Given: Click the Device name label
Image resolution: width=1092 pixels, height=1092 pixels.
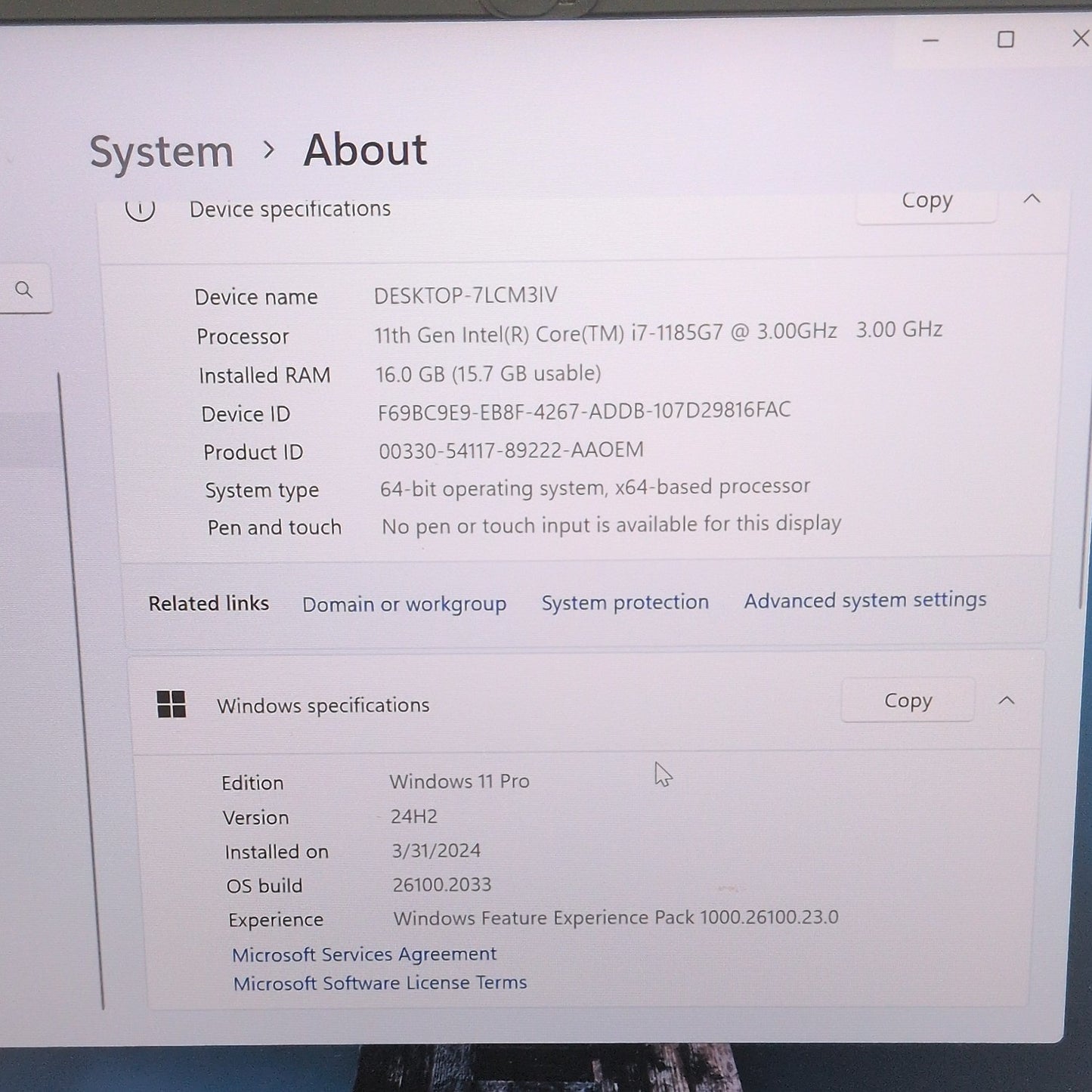Looking at the screenshot, I should (x=256, y=297).
